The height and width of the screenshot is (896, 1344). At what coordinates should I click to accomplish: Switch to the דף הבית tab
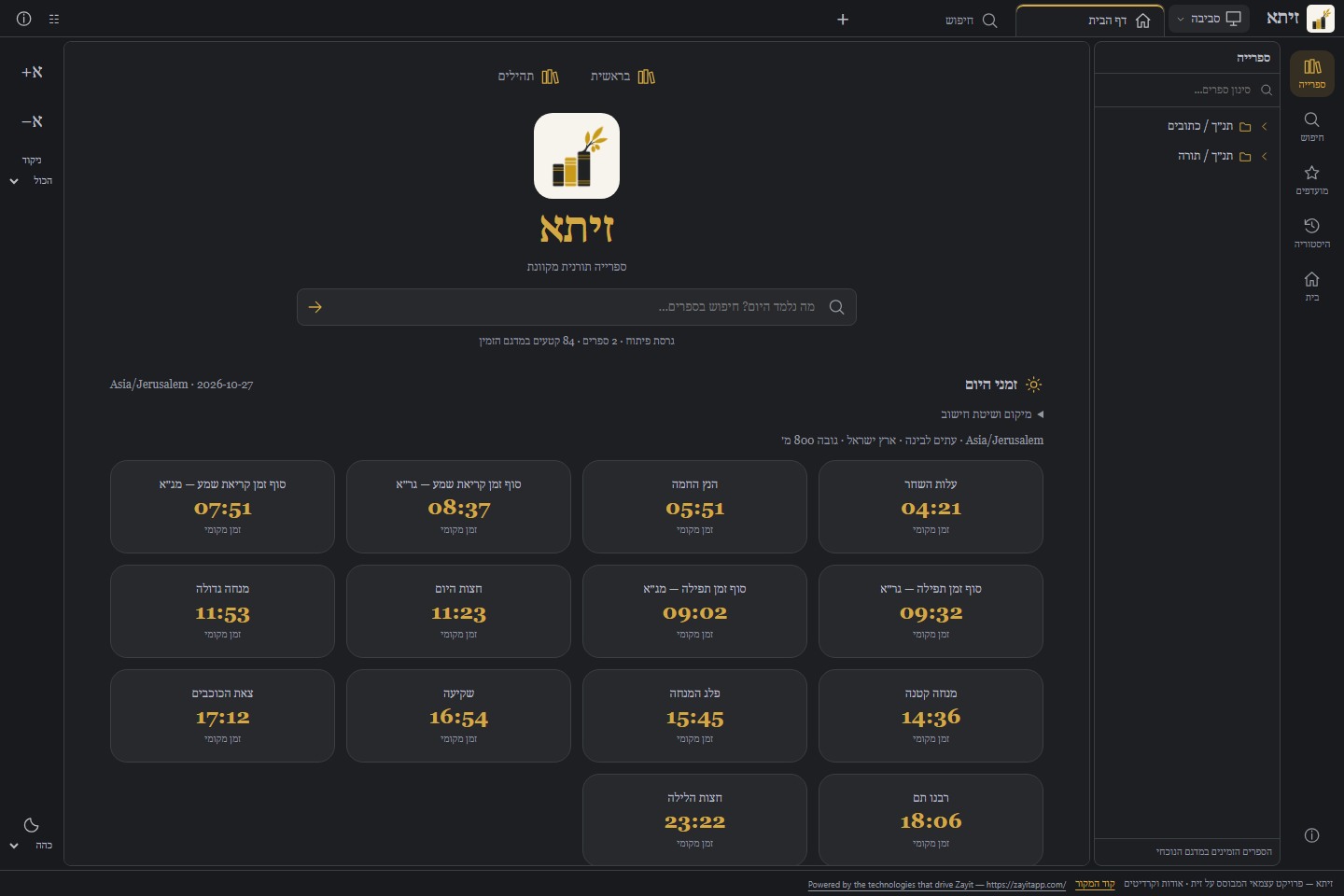pos(1090,21)
